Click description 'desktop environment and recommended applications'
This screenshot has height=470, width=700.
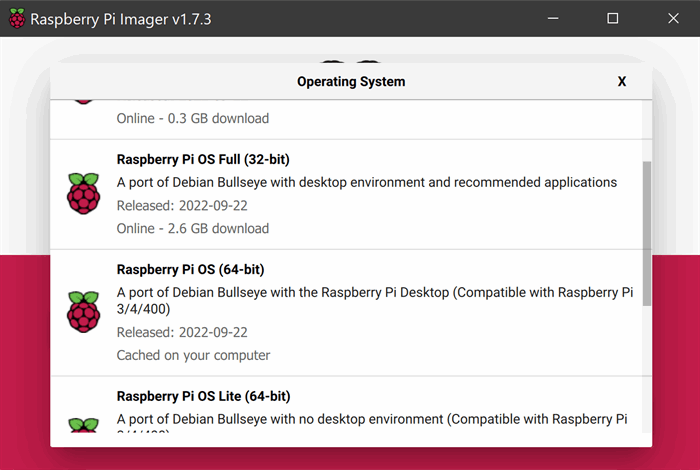click(367, 183)
